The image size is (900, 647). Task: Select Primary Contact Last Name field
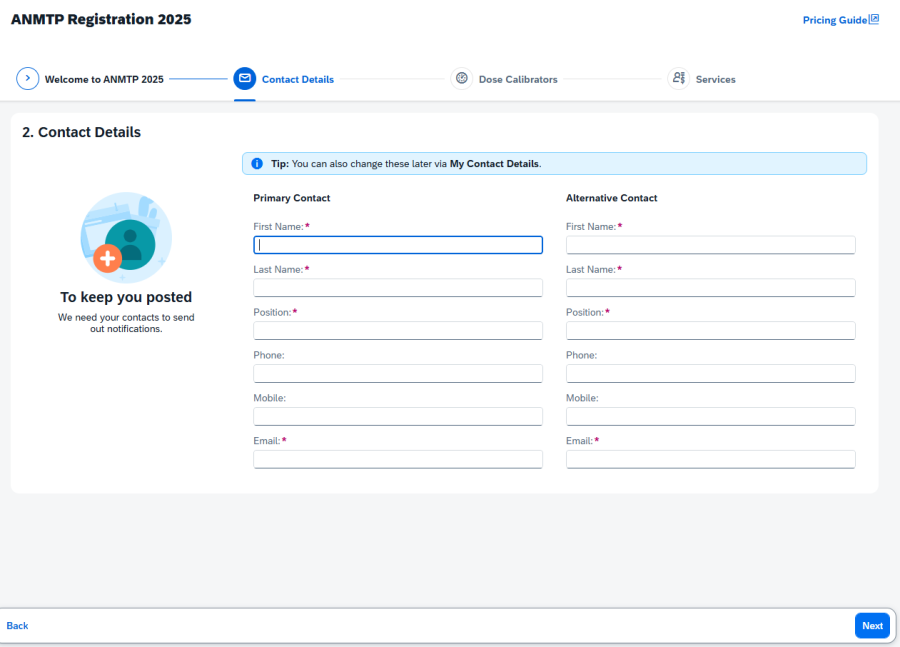[x=398, y=288]
